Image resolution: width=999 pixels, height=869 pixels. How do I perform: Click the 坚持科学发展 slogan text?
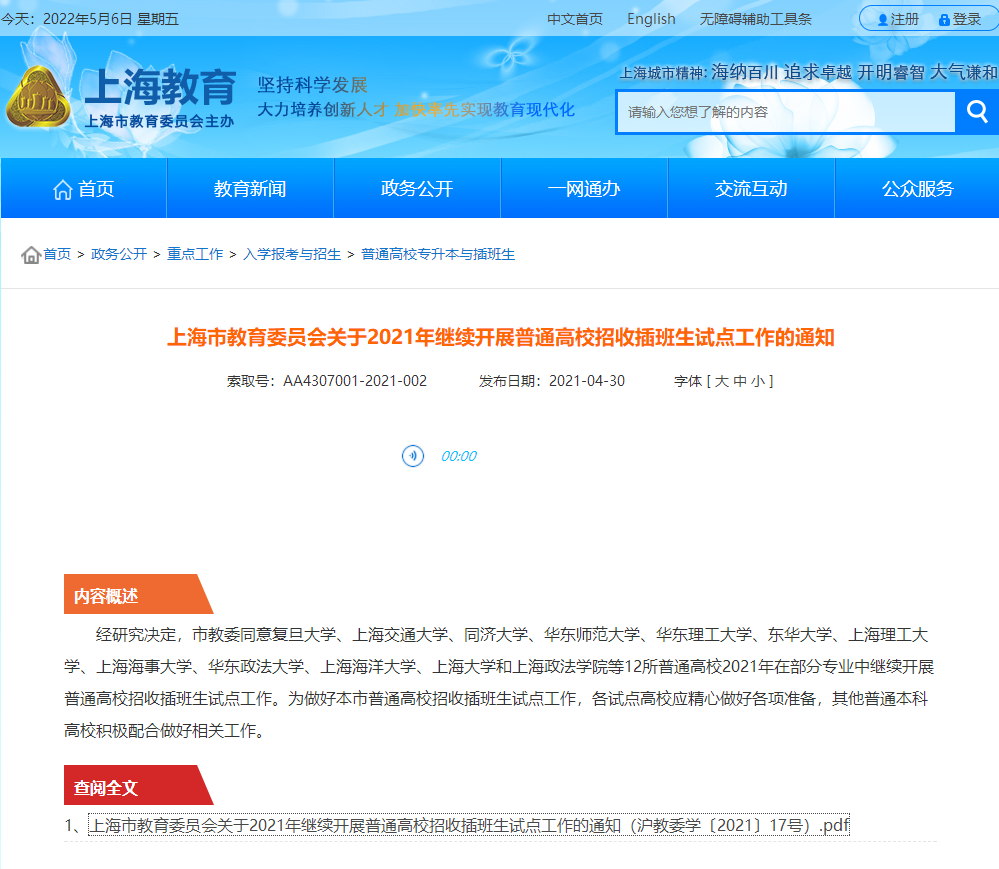312,85
